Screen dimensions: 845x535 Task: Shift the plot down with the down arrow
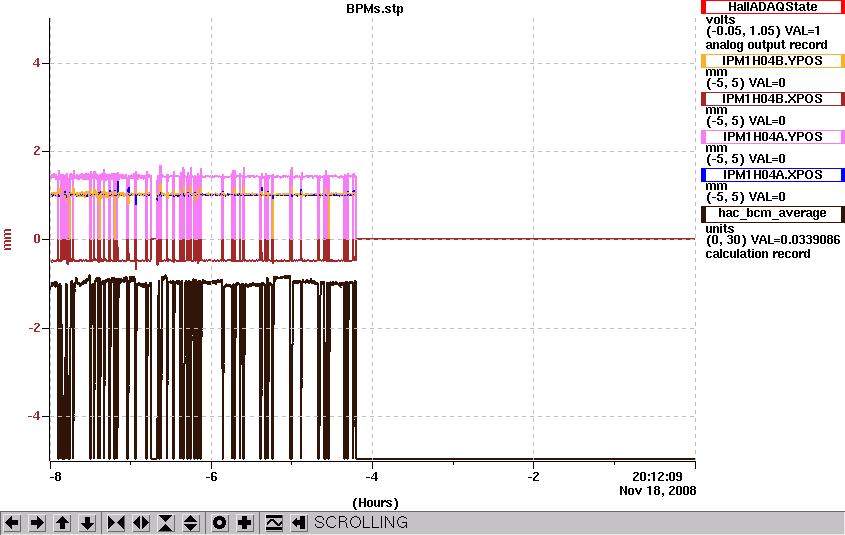click(88, 523)
